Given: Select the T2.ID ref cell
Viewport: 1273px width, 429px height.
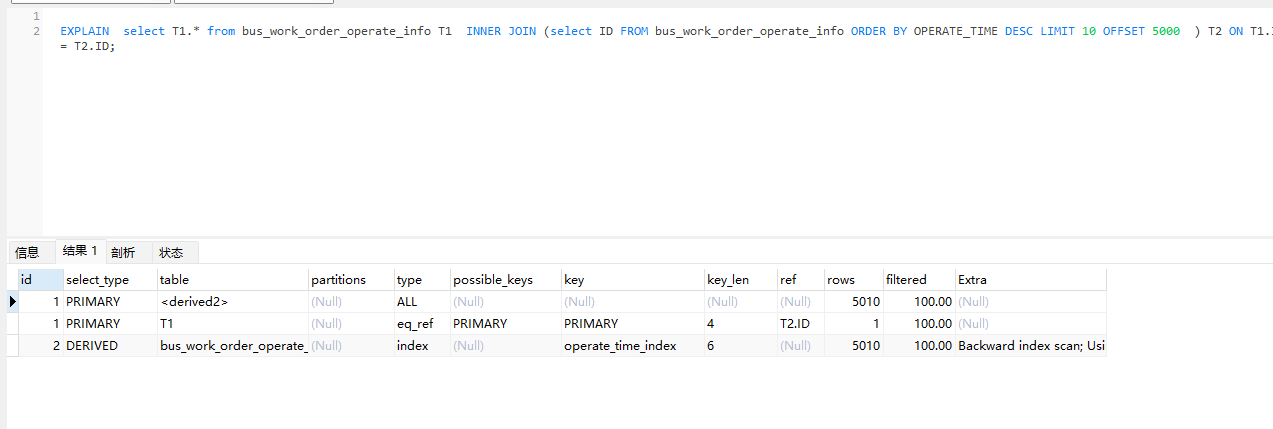Looking at the screenshot, I should click(799, 324).
